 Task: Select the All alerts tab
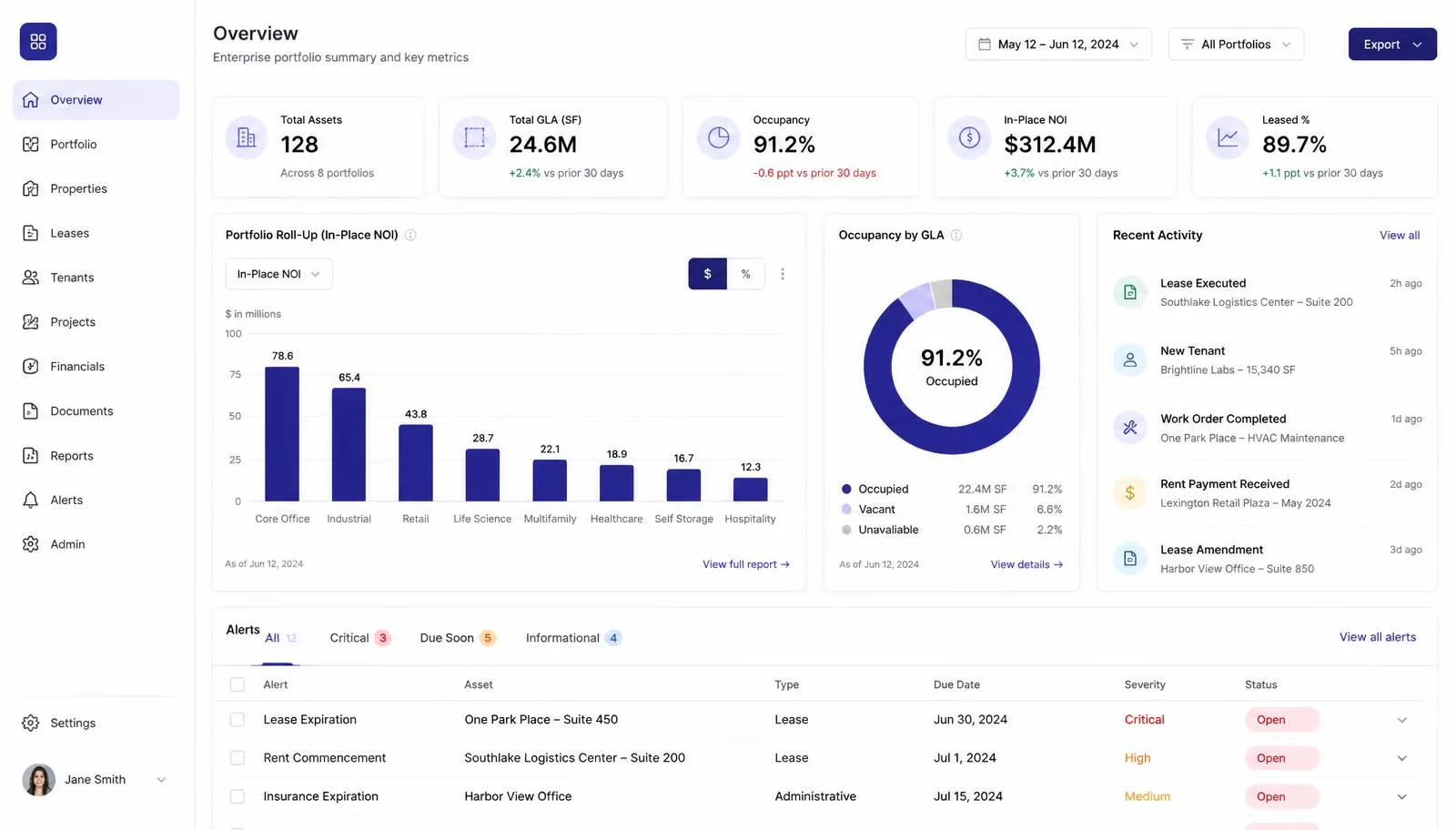pyautogui.click(x=280, y=638)
